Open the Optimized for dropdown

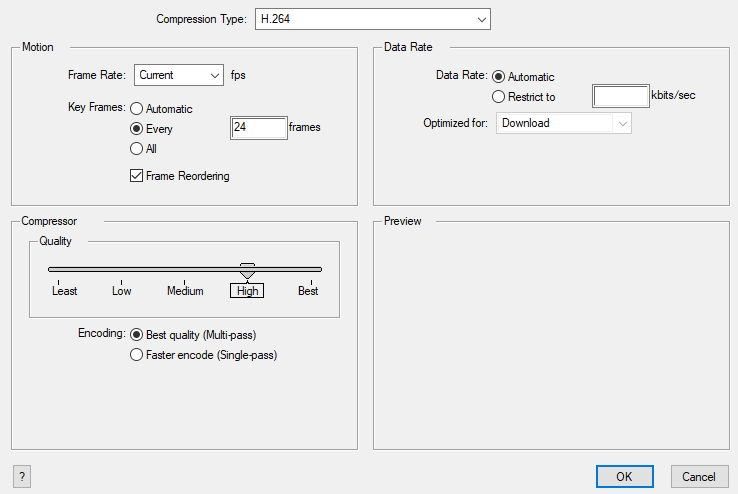point(564,123)
